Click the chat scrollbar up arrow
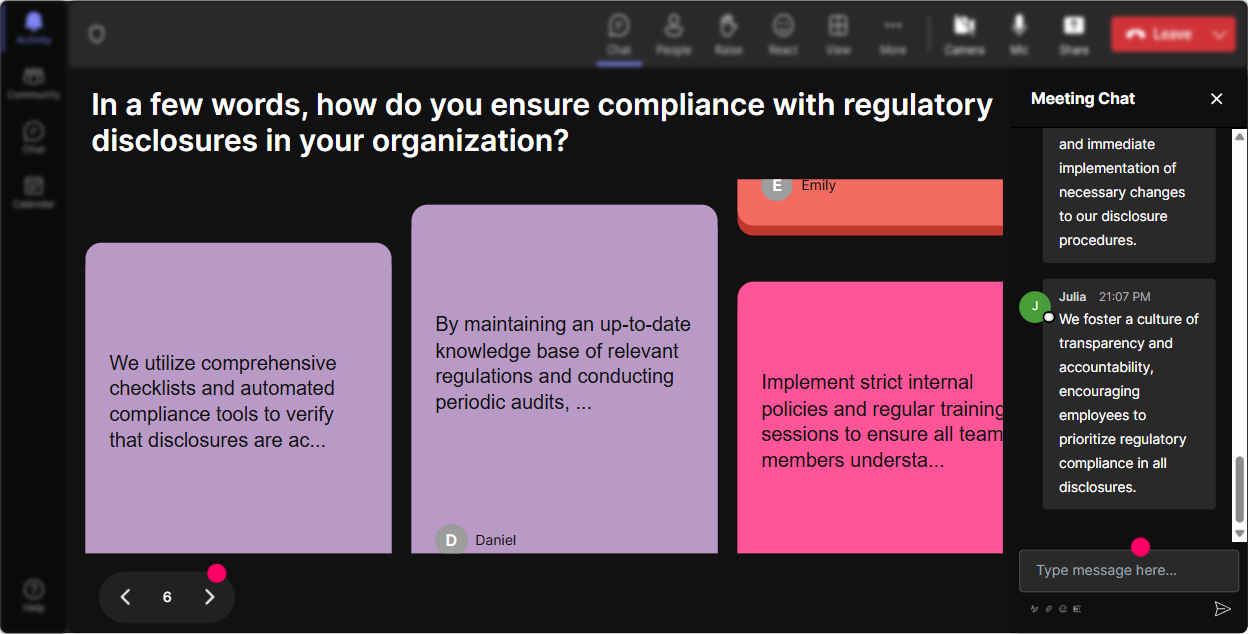1248x634 pixels. 1240,136
